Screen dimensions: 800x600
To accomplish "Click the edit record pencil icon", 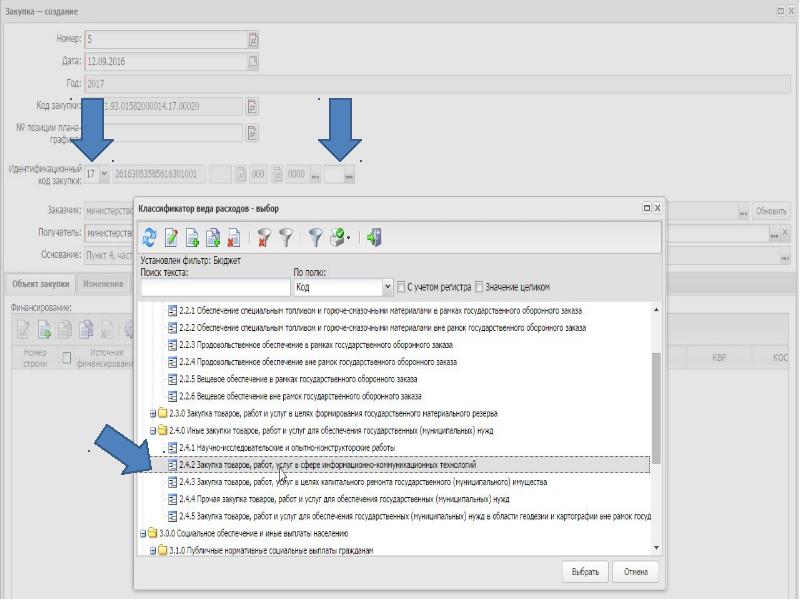I will tap(171, 237).
